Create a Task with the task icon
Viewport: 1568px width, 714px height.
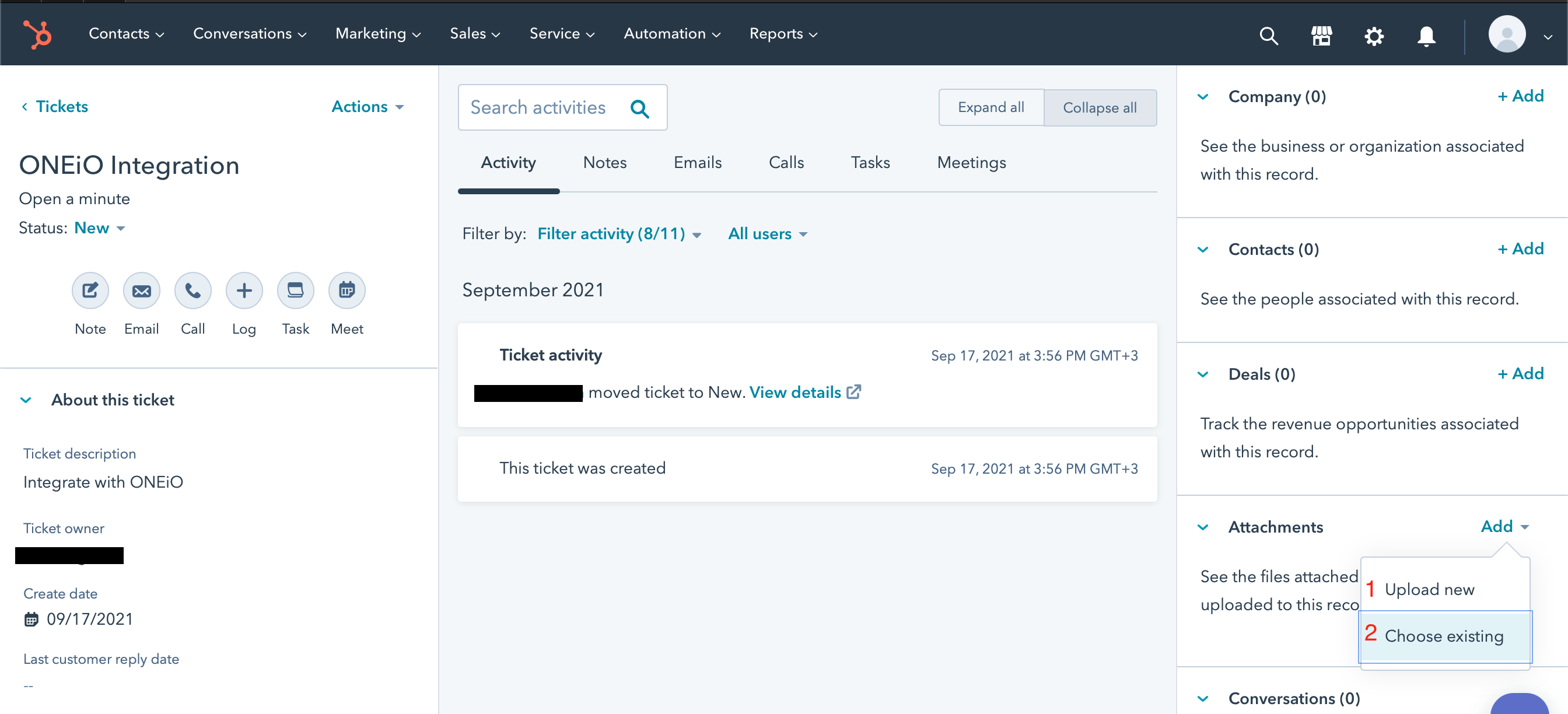pyautogui.click(x=296, y=290)
